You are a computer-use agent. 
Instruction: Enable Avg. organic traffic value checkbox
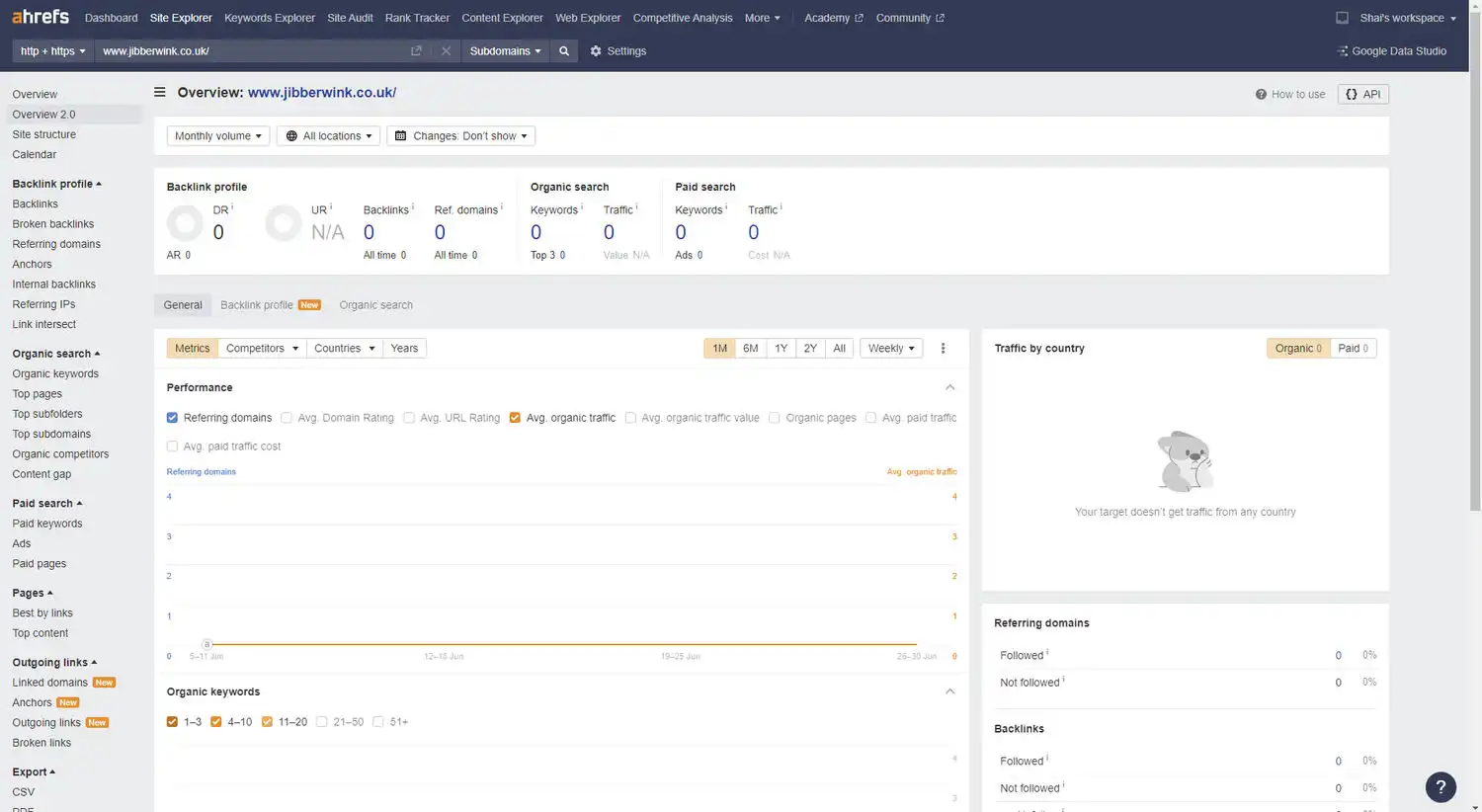(x=630, y=418)
